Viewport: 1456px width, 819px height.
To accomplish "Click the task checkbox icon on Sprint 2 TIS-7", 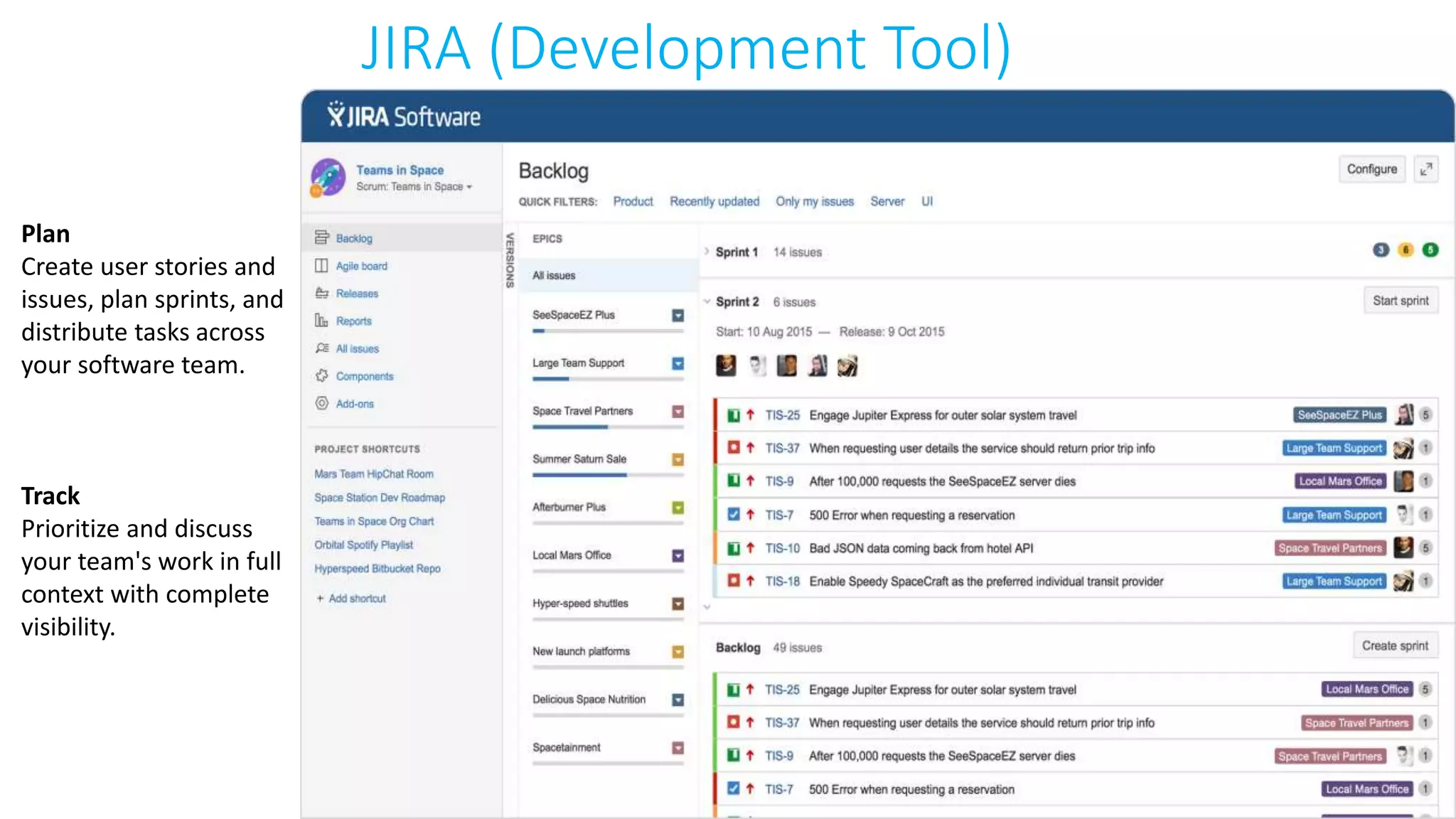I will 734,515.
